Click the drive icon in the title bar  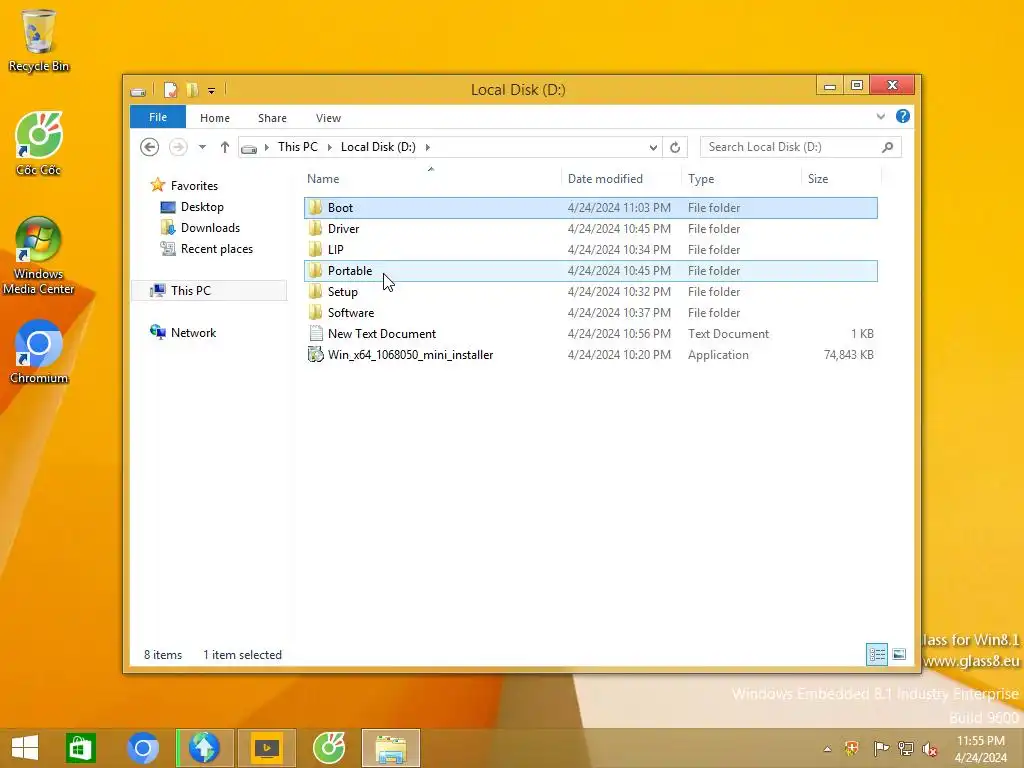tap(138, 91)
